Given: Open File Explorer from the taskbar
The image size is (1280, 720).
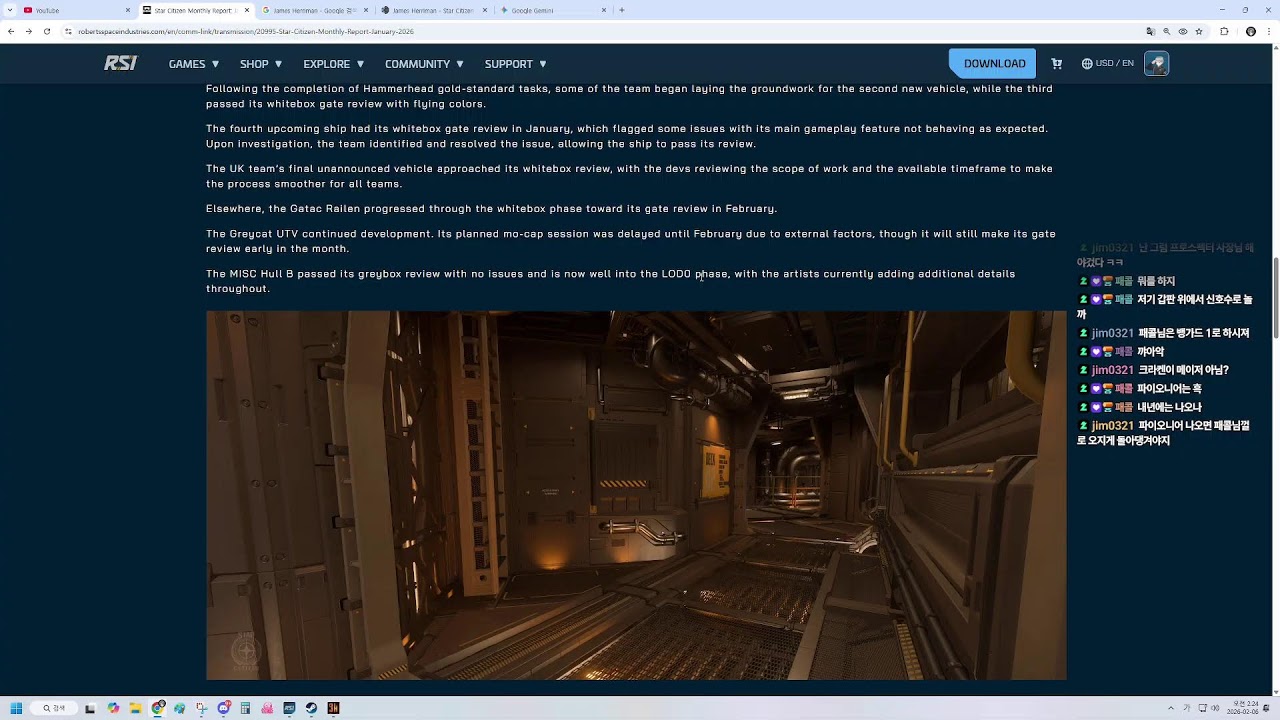Looking at the screenshot, I should pos(135,708).
